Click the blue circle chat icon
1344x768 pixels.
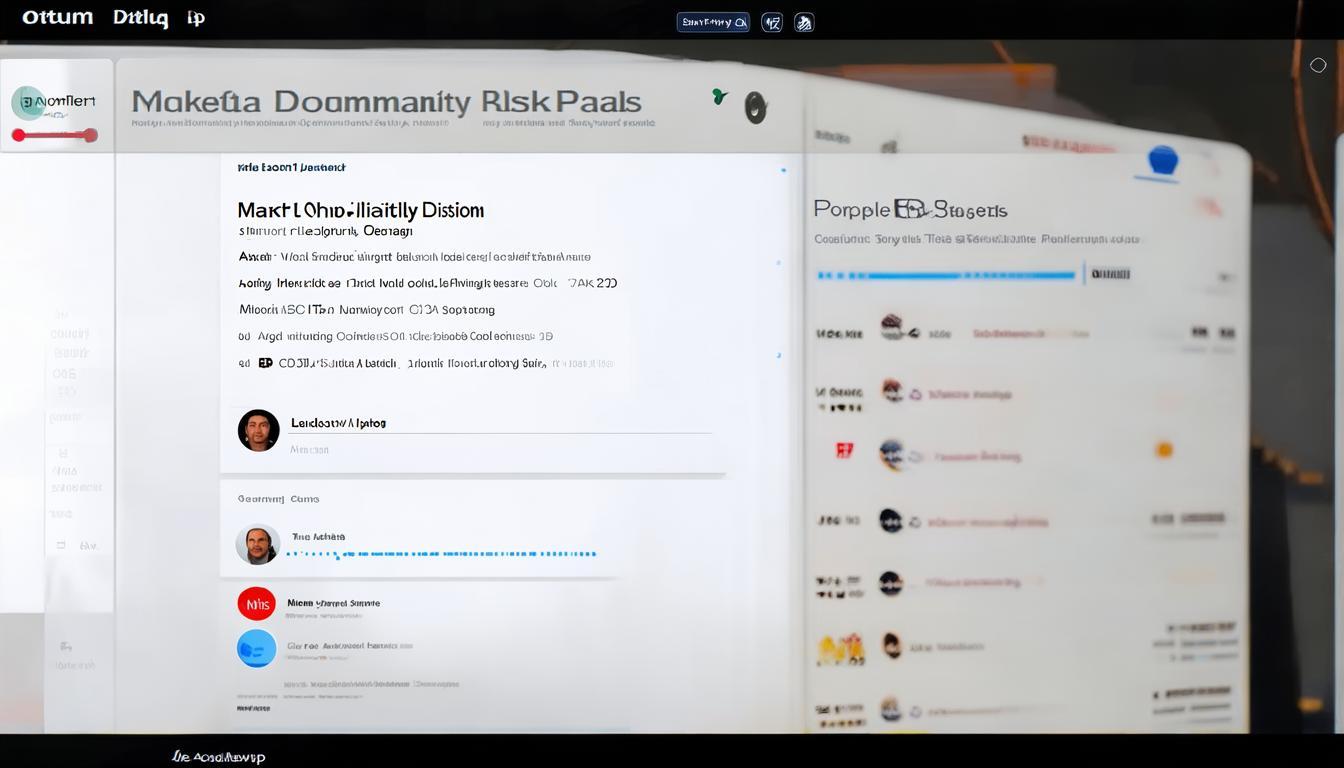pos(256,648)
